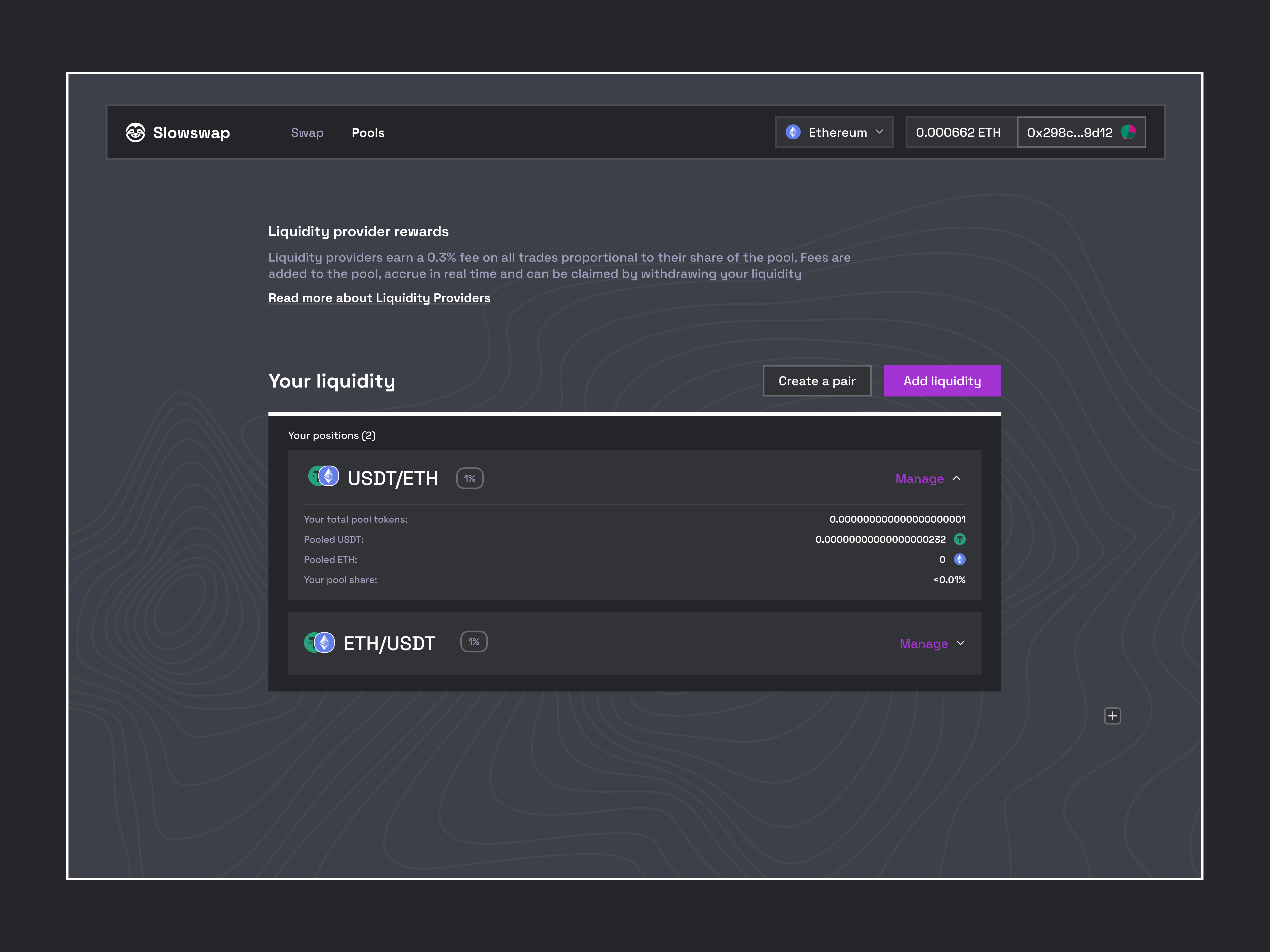The height and width of the screenshot is (952, 1270).
Task: Click the small plus square icon
Action: (x=1112, y=716)
